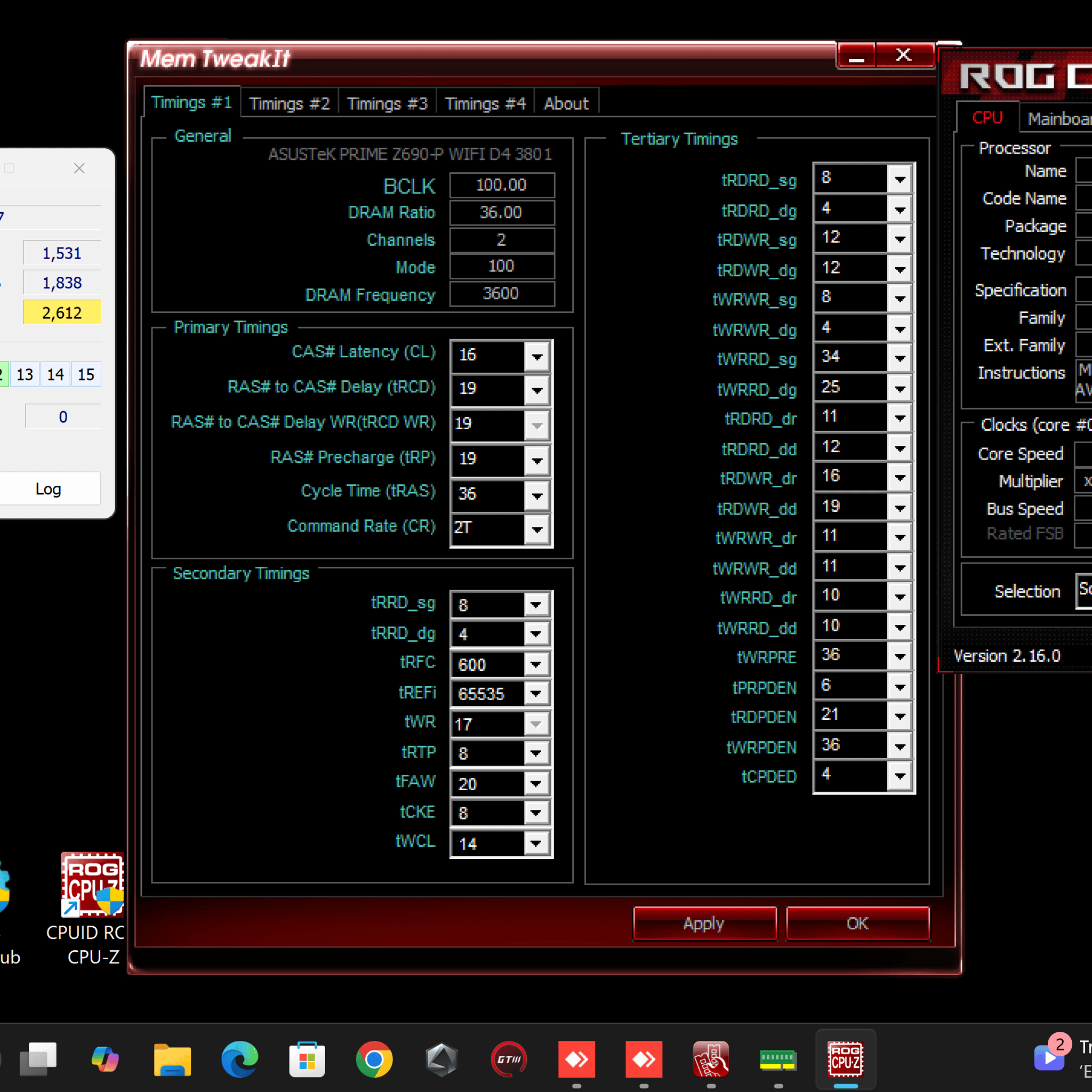Viewport: 1092px width, 1092px height.
Task: Open the tRFC value dropdown
Action: coord(536,664)
